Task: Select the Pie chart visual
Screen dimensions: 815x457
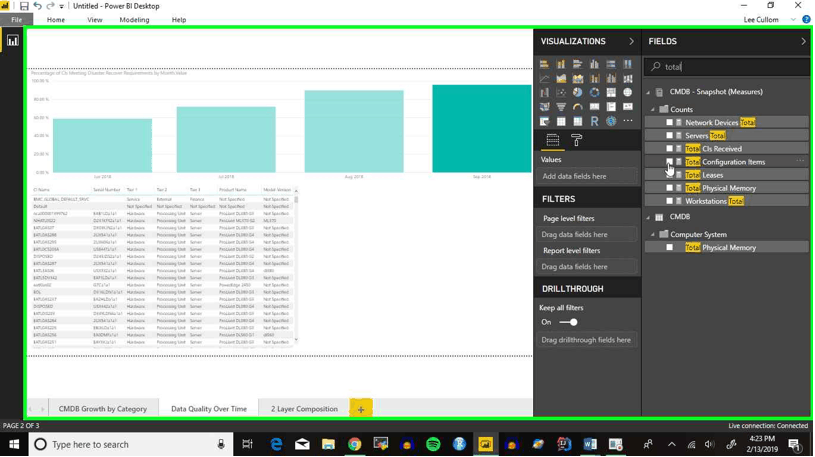Action: [577, 93]
